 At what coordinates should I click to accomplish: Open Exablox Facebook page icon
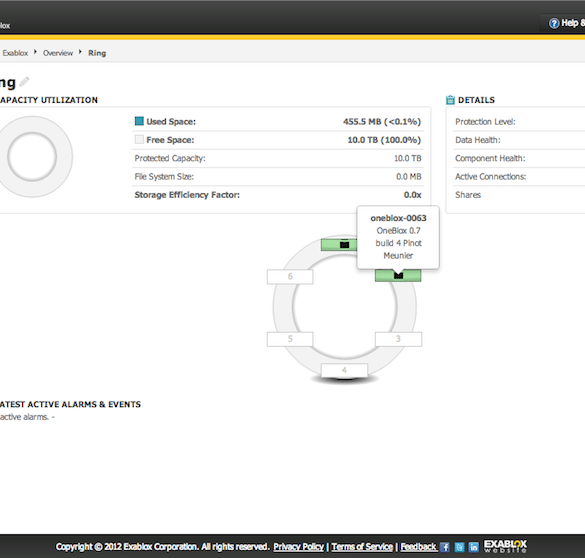point(445,547)
